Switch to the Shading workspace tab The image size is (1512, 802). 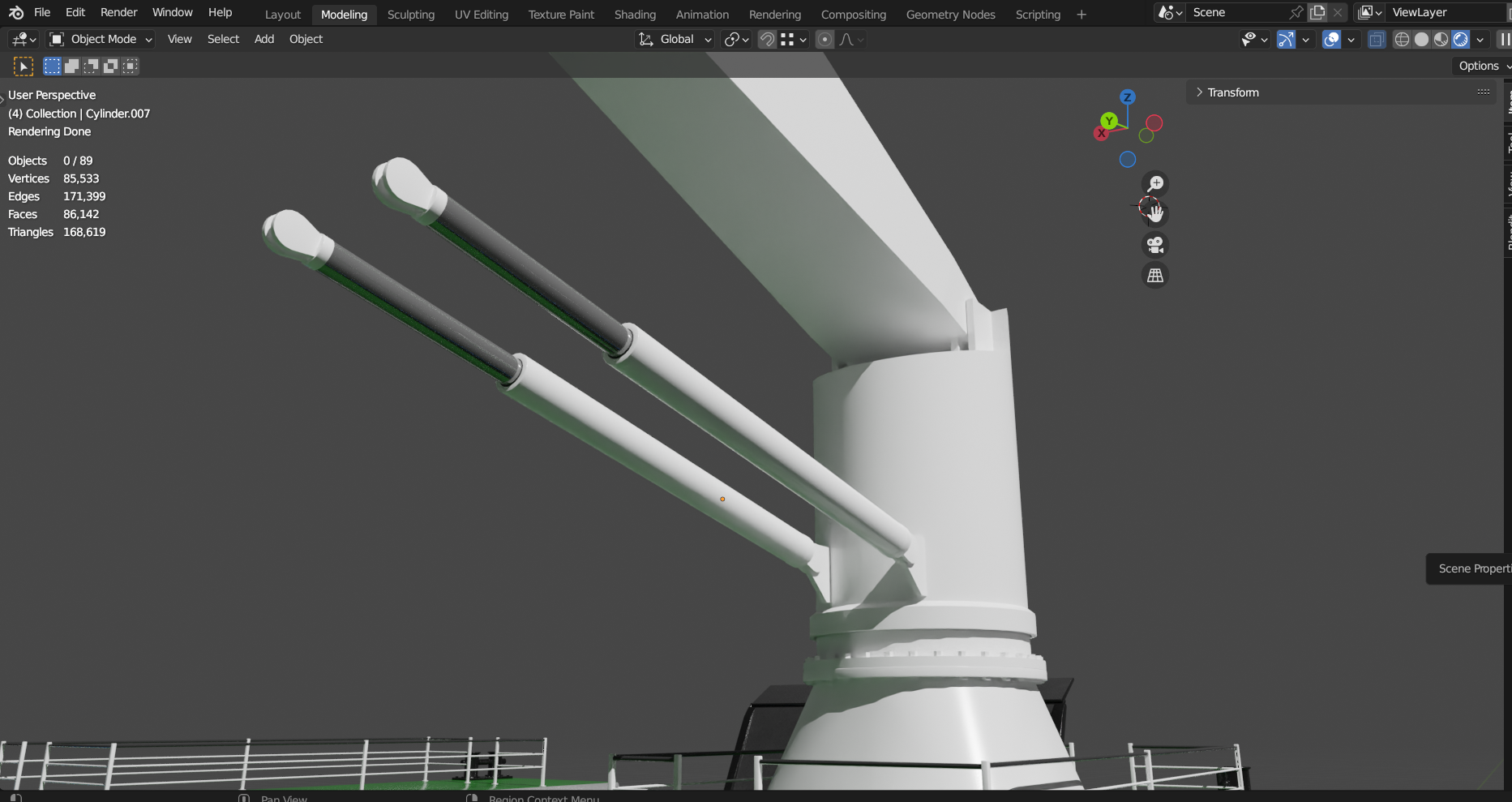[x=635, y=15]
